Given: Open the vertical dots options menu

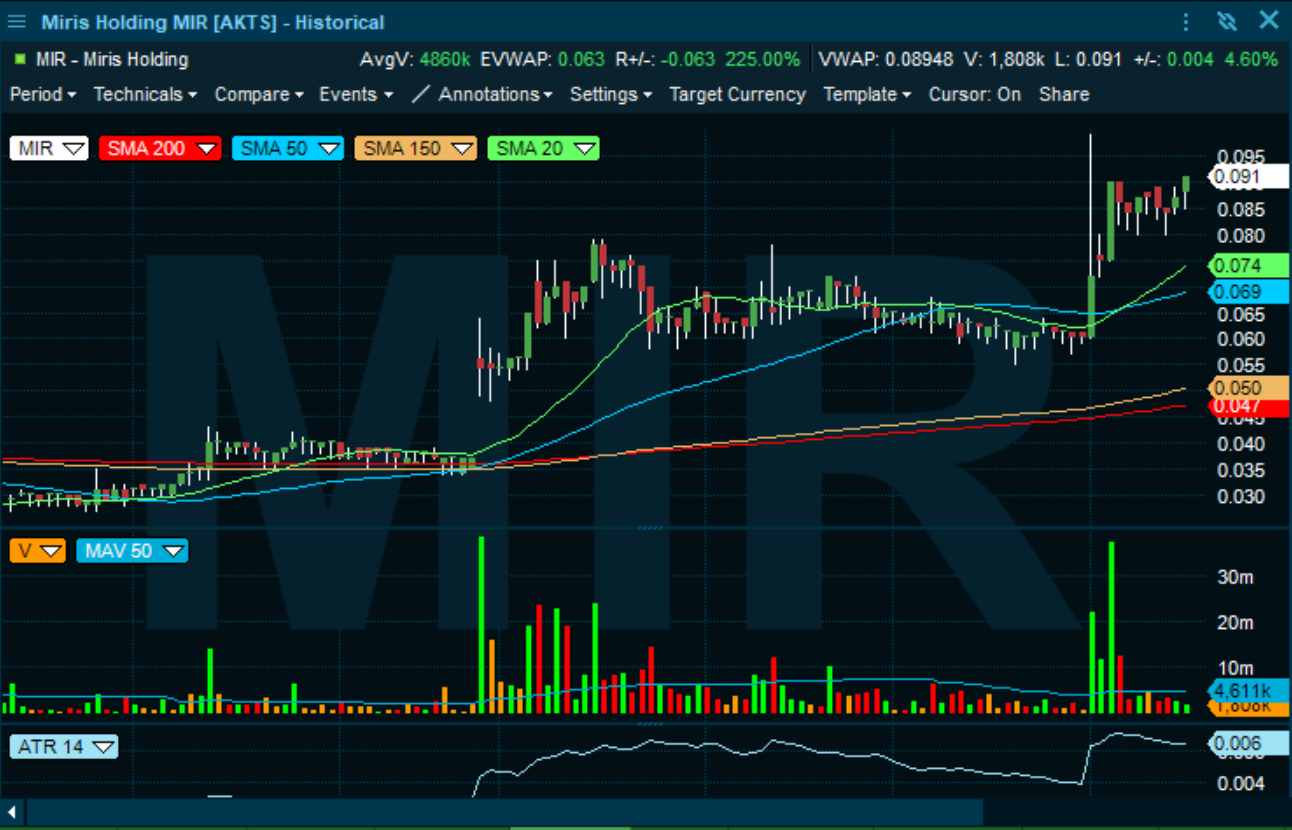Looking at the screenshot, I should coord(1186,22).
